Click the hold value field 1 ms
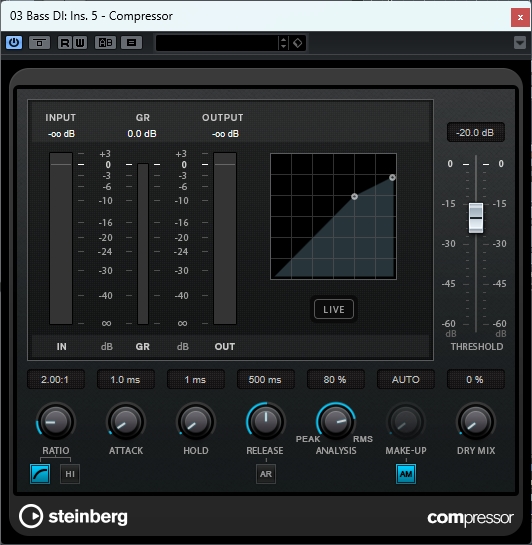Screen dimensions: 532x545 coord(196,380)
